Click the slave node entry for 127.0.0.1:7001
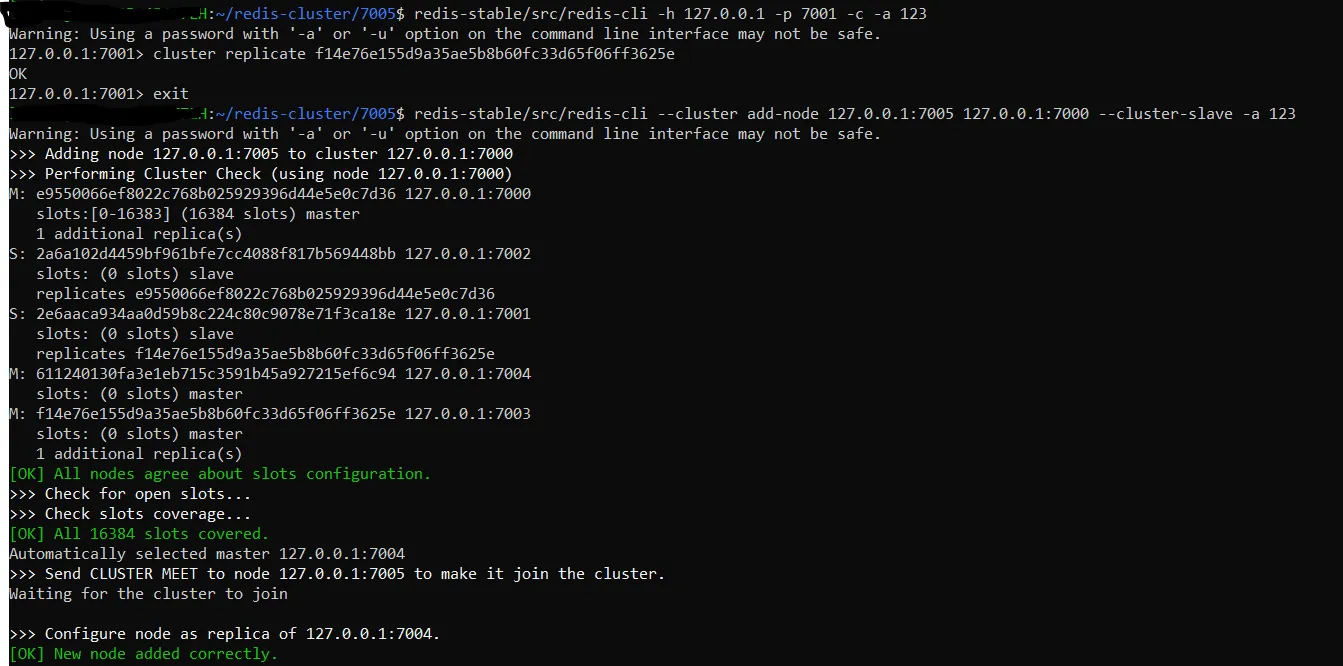This screenshot has height=666, width=1343. (270, 314)
